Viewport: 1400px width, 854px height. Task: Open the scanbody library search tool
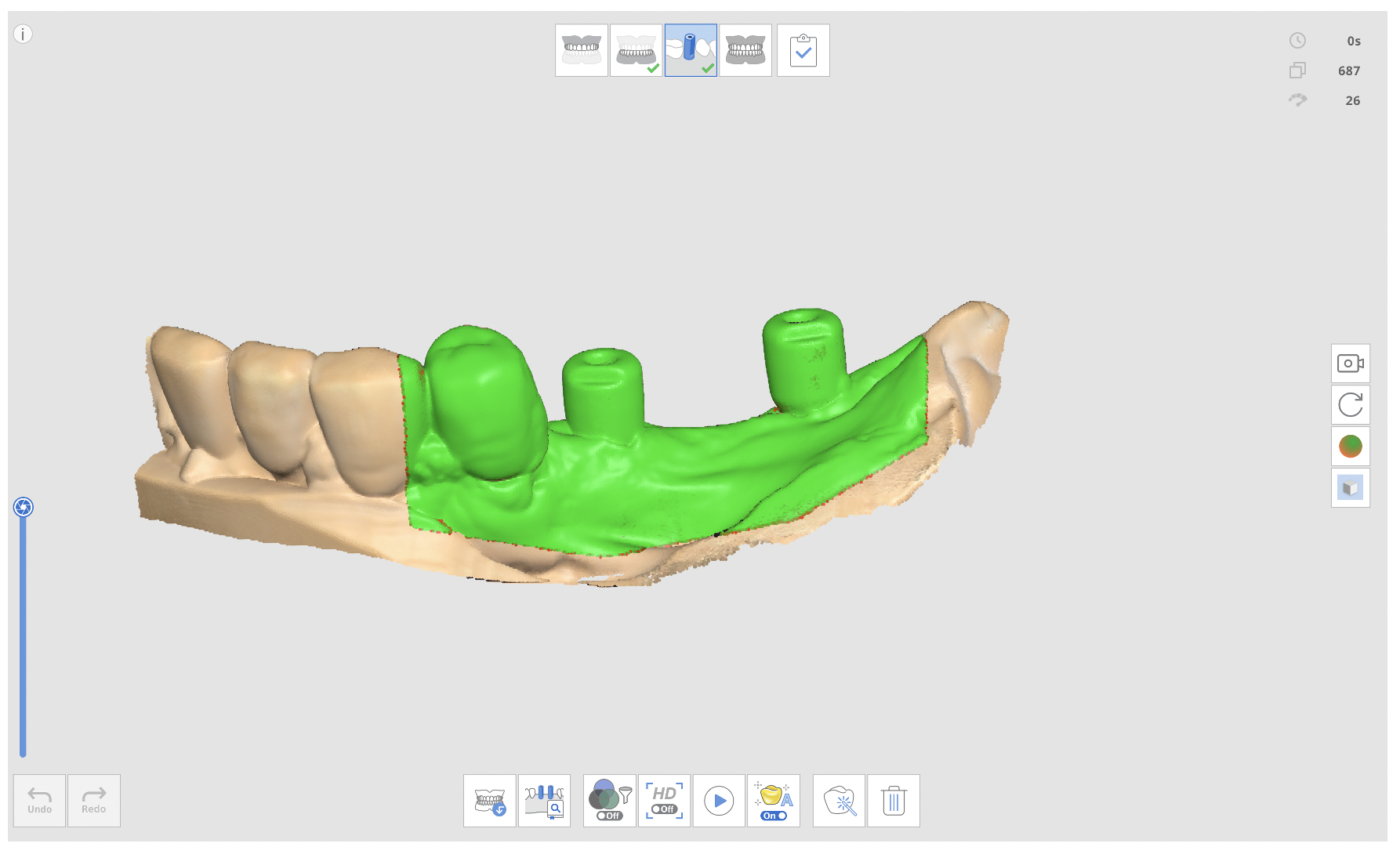pos(544,801)
